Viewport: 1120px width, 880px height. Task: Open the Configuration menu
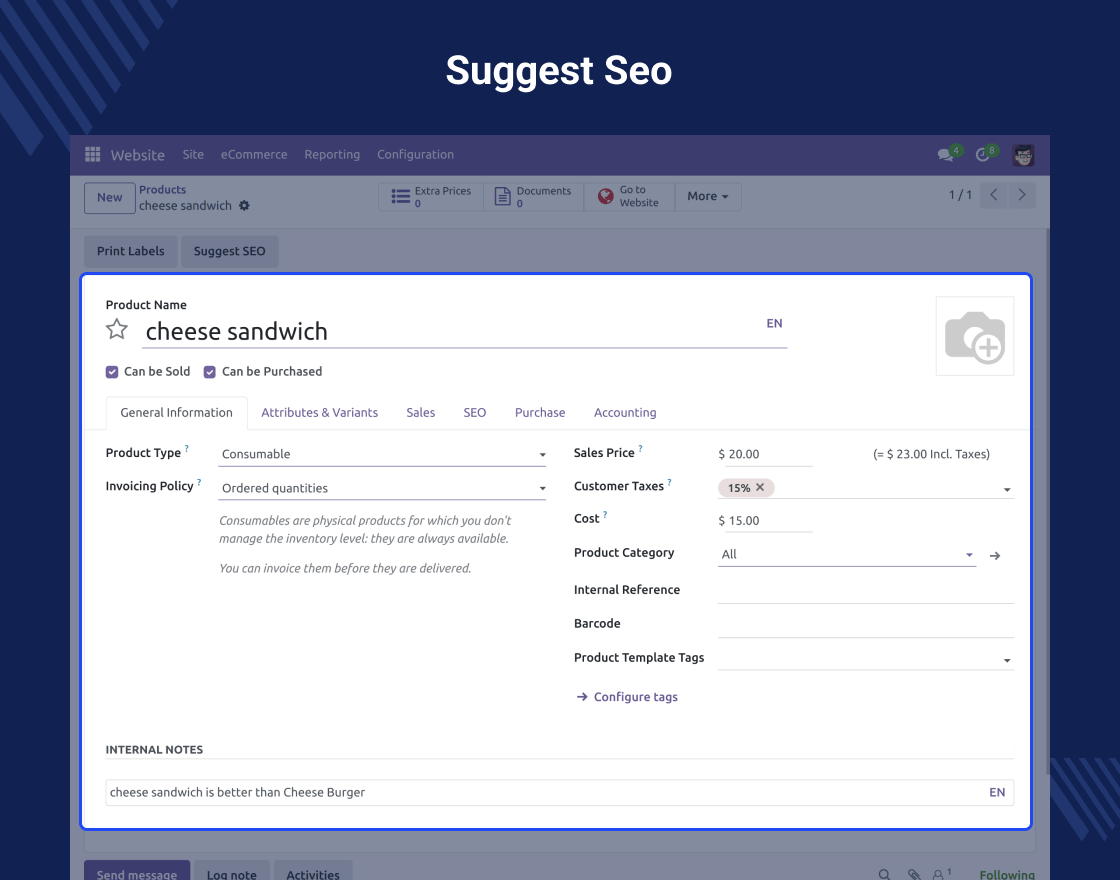point(415,154)
